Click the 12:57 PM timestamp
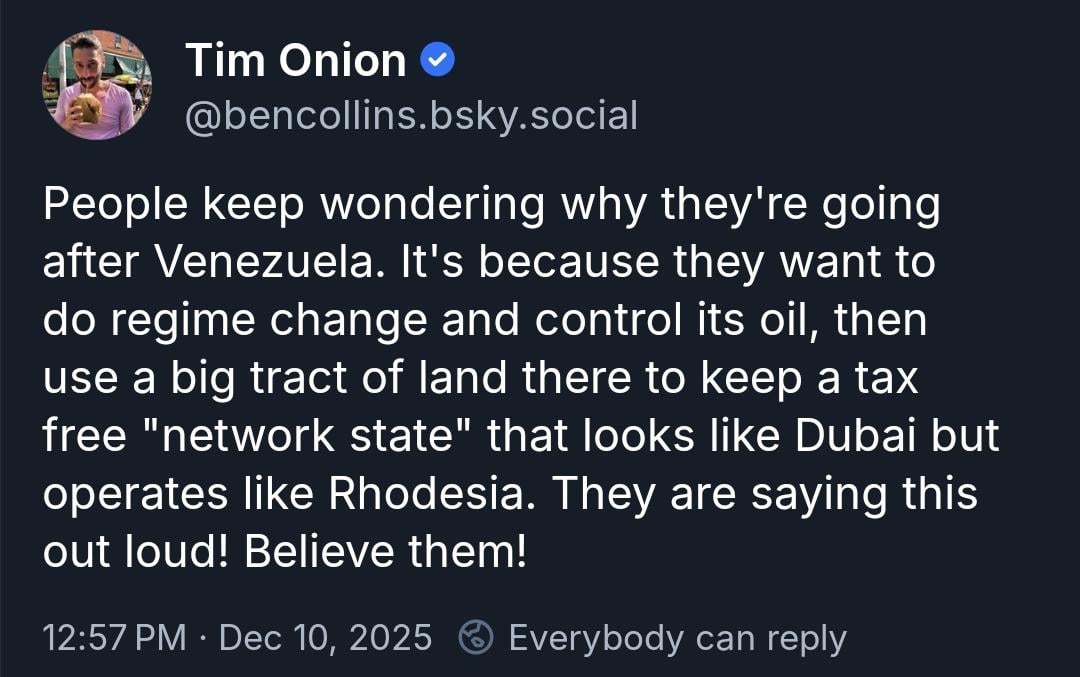This screenshot has width=1080, height=677. point(115,637)
